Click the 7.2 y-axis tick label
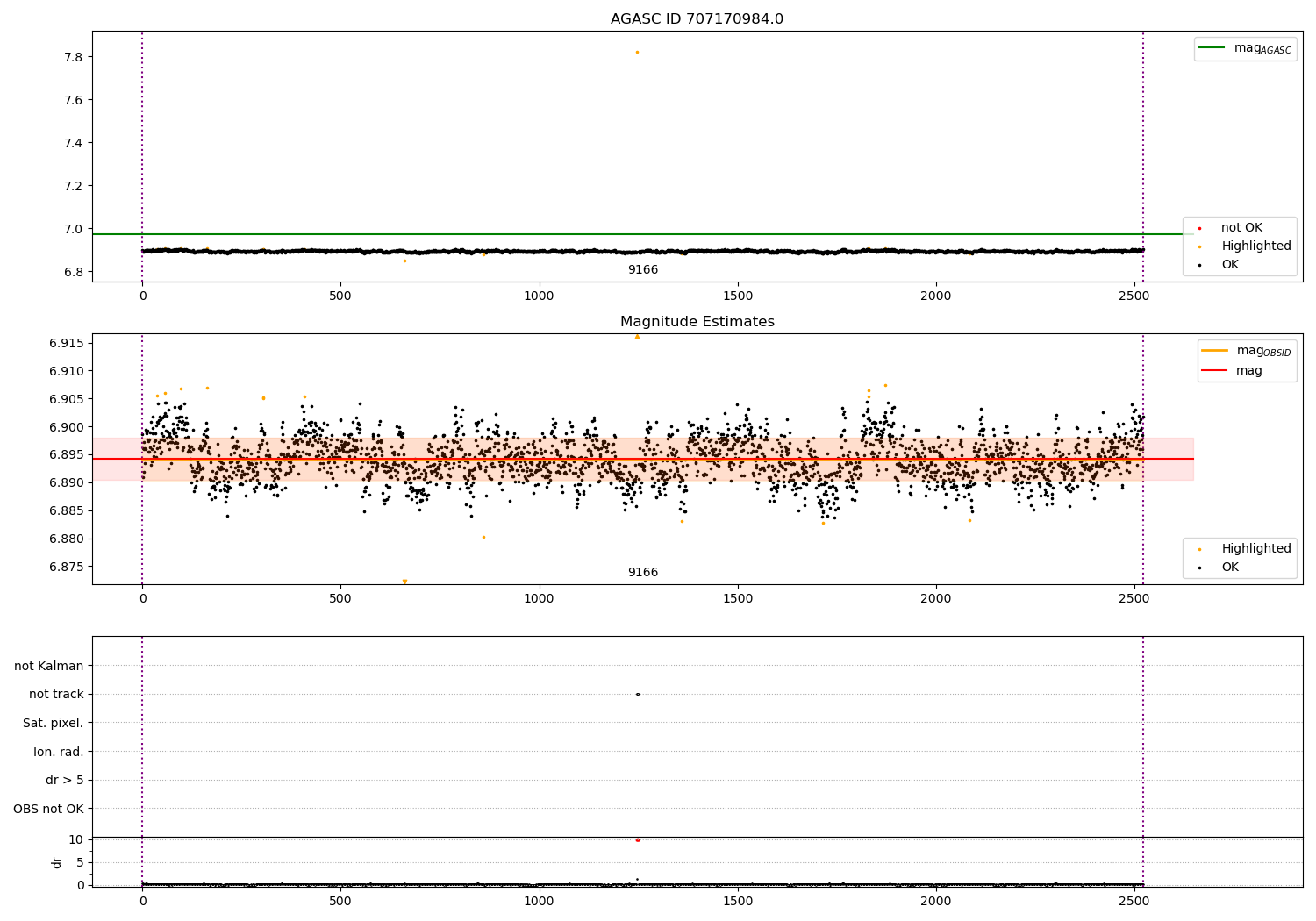Viewport: 1316px width, 921px height. click(x=73, y=186)
